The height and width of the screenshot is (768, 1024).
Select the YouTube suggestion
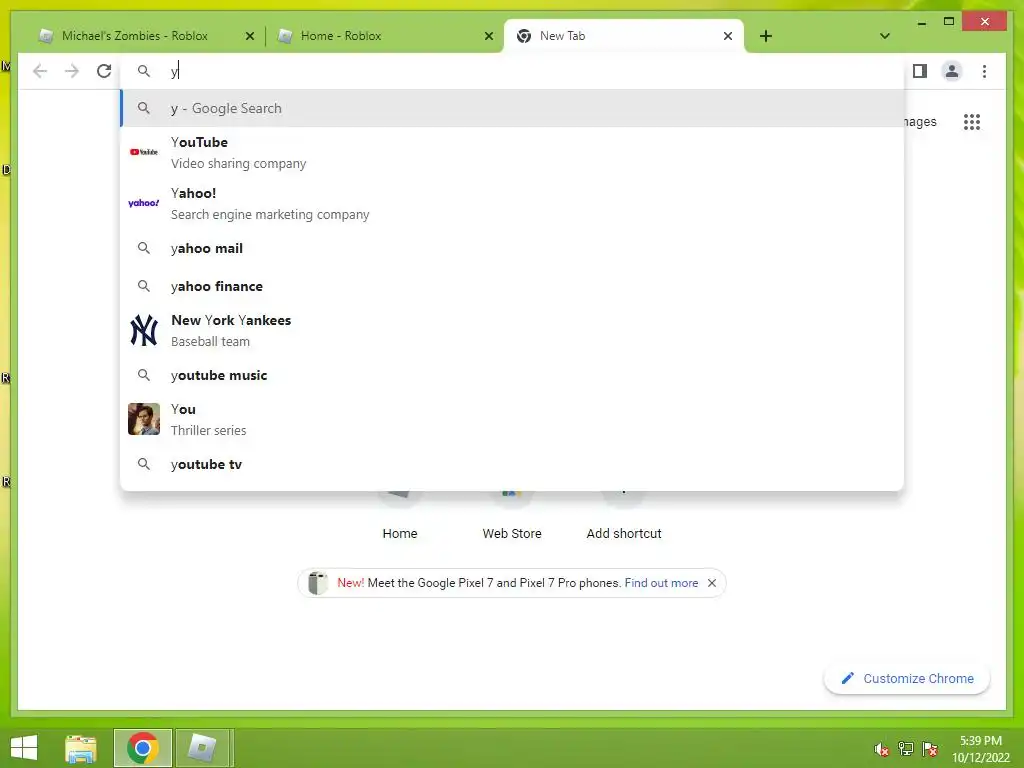click(513, 152)
